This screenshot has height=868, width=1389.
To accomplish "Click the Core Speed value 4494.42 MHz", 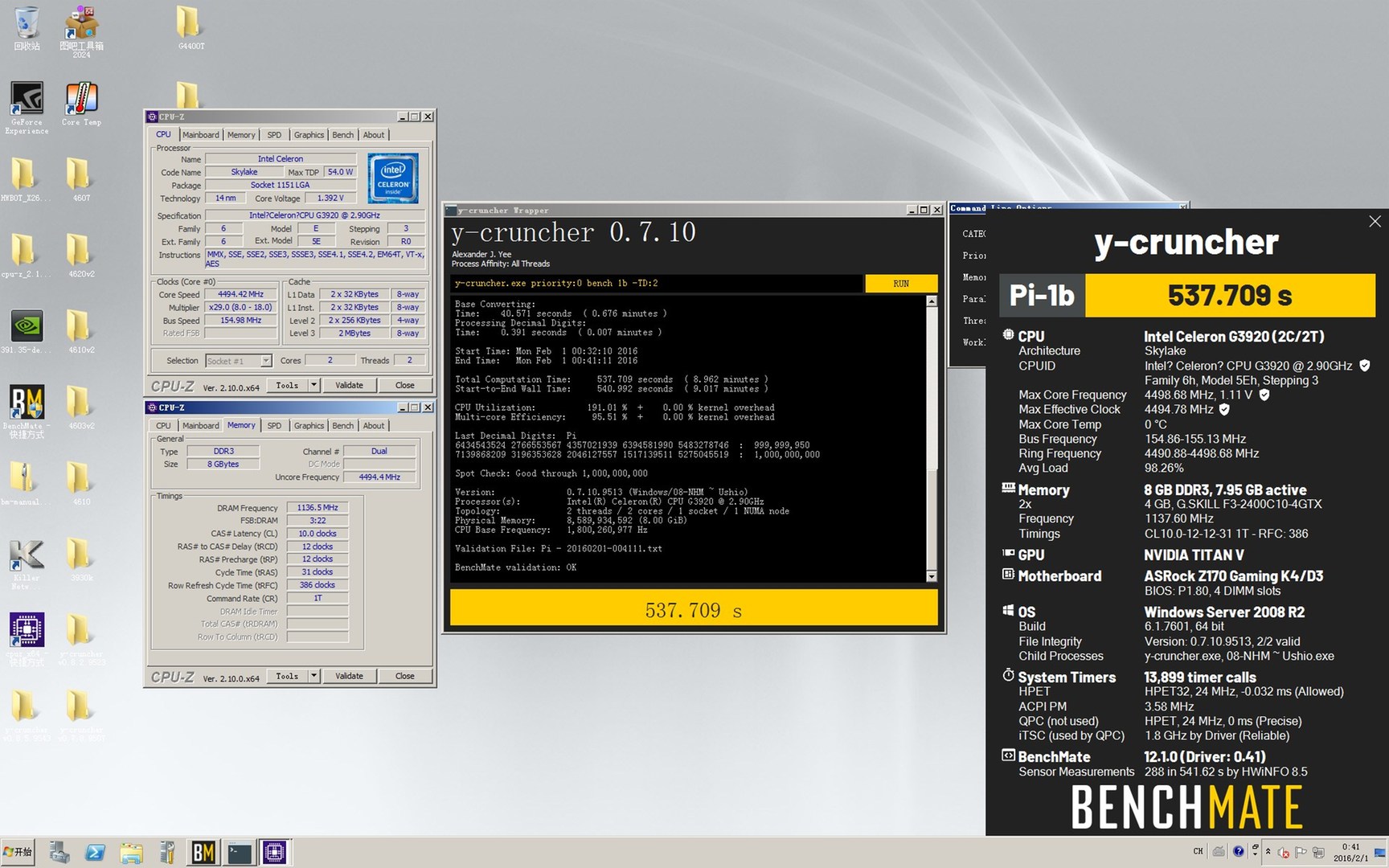I will point(240,294).
